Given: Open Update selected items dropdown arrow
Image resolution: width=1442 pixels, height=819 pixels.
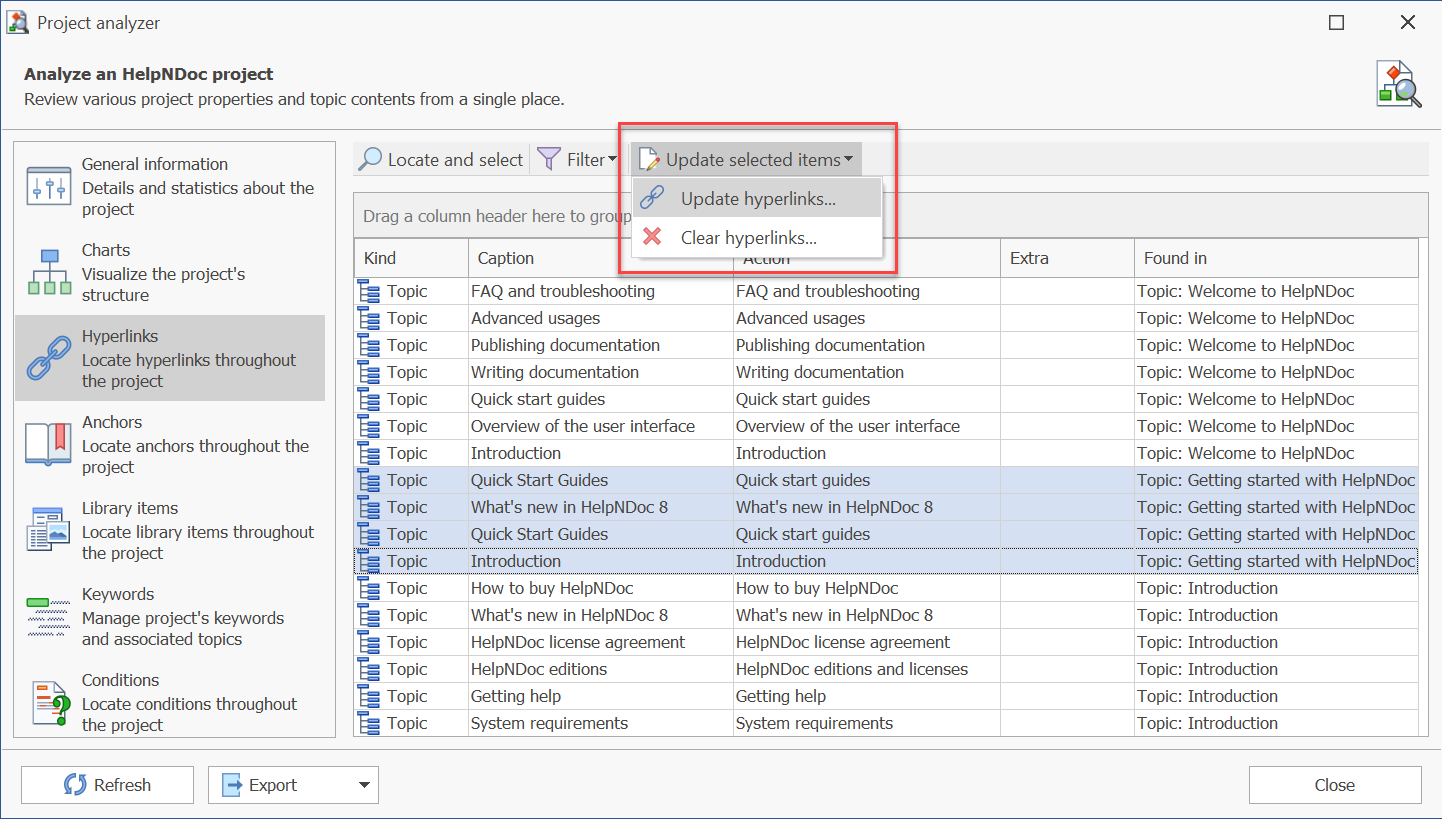Looking at the screenshot, I should click(848, 160).
